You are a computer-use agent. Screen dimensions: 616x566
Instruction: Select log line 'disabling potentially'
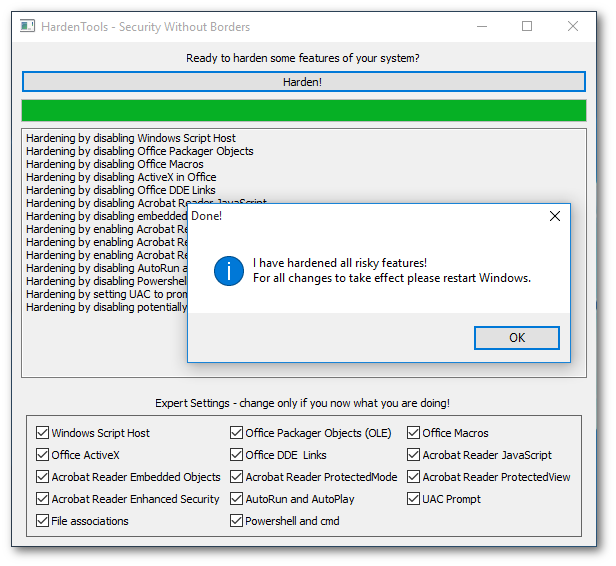(106, 307)
